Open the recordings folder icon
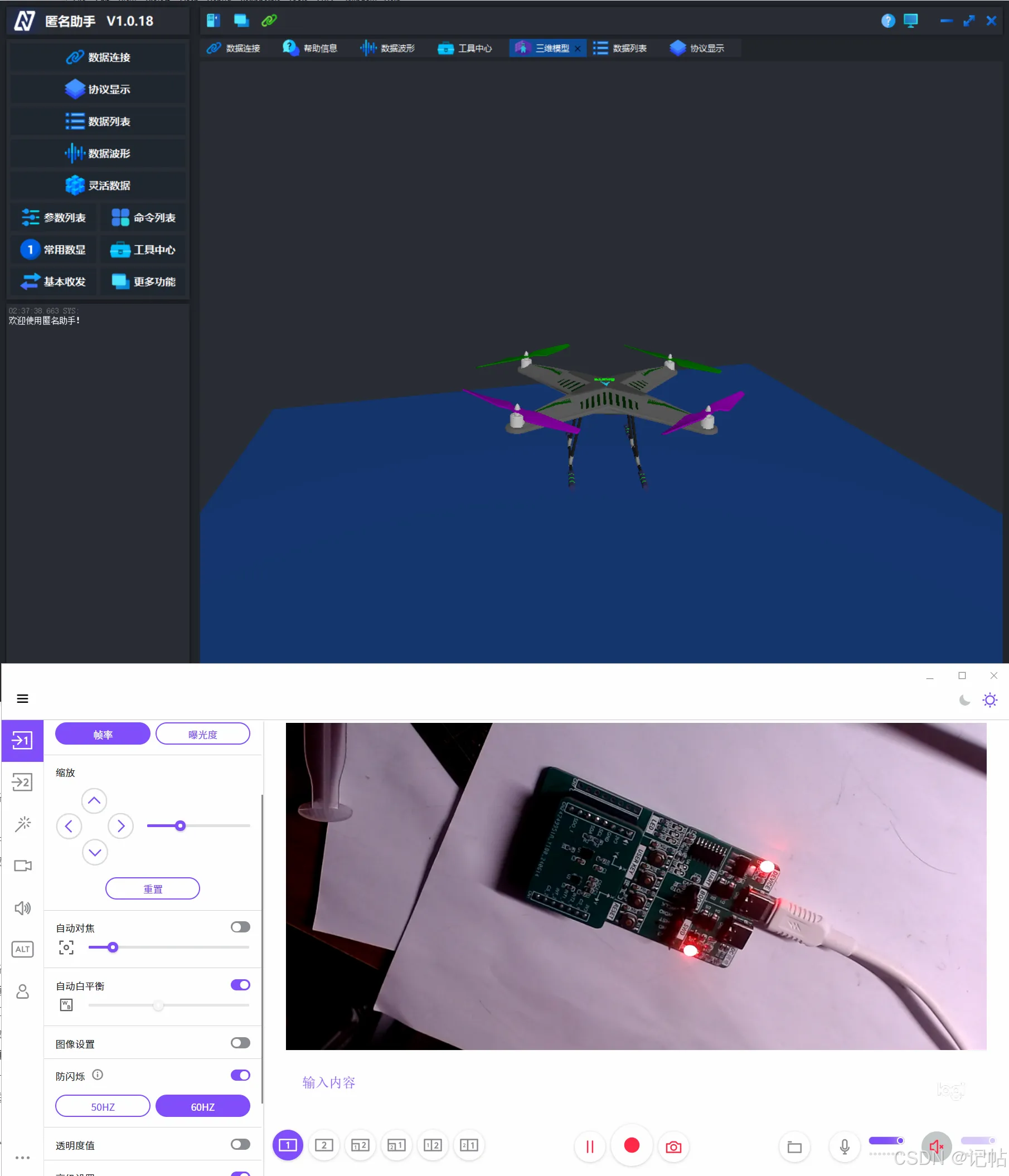Image resolution: width=1009 pixels, height=1176 pixels. (794, 1146)
